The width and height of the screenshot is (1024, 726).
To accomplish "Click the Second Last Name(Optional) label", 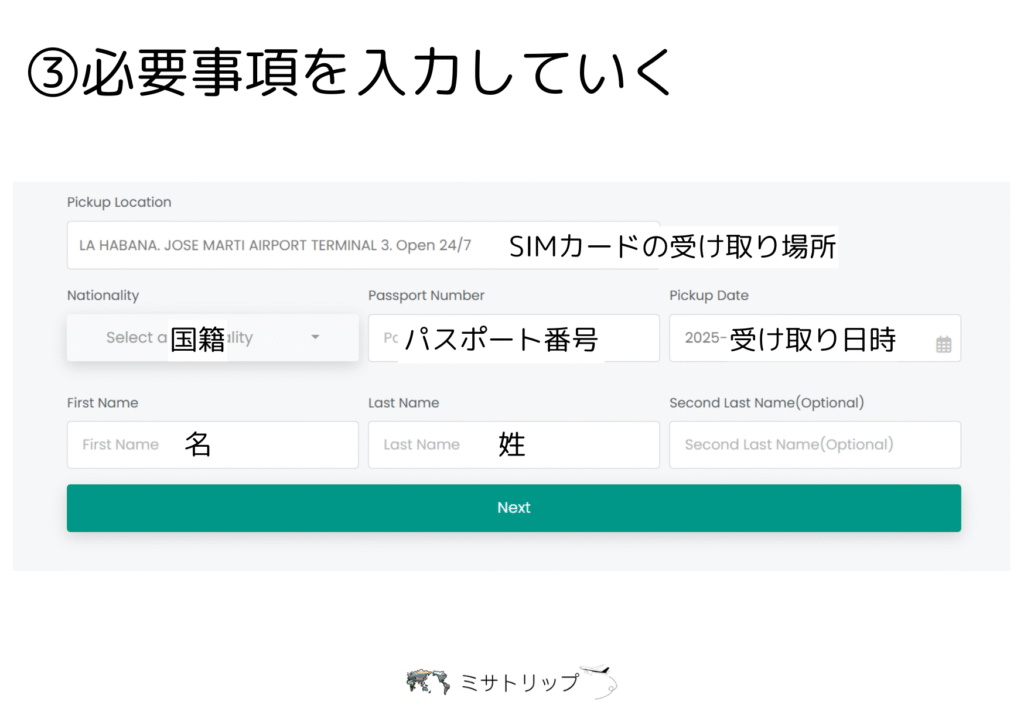I will click(766, 403).
